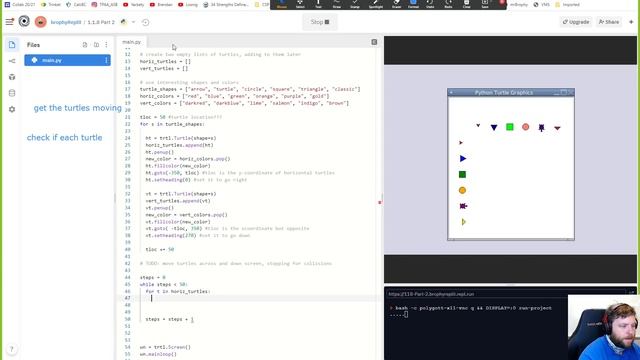This screenshot has width=640, height=360.
Task: Open the Packages cube sidebar icon
Action: coord(12,77)
